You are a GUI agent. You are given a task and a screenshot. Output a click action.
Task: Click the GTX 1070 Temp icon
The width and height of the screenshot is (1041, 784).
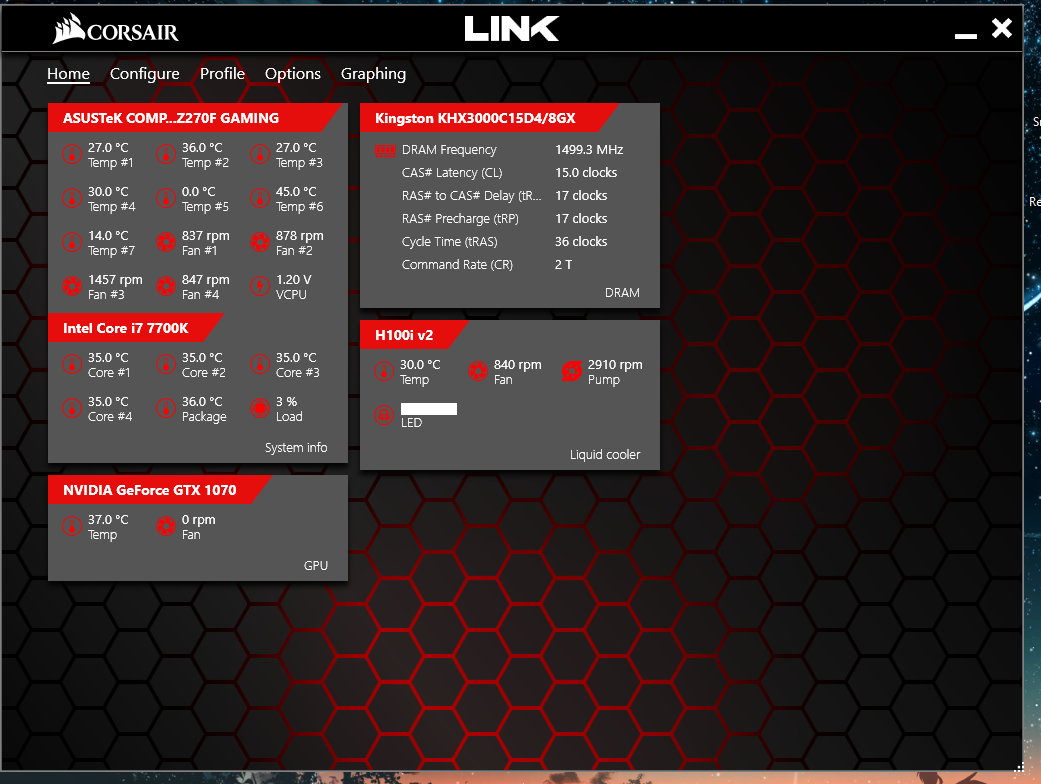[72, 526]
